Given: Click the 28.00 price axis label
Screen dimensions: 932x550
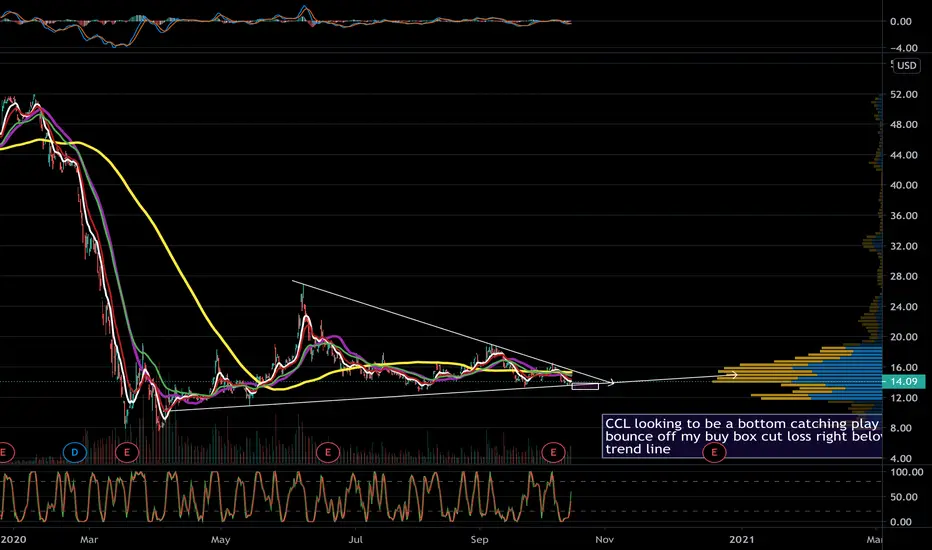Looking at the screenshot, I should point(903,276).
